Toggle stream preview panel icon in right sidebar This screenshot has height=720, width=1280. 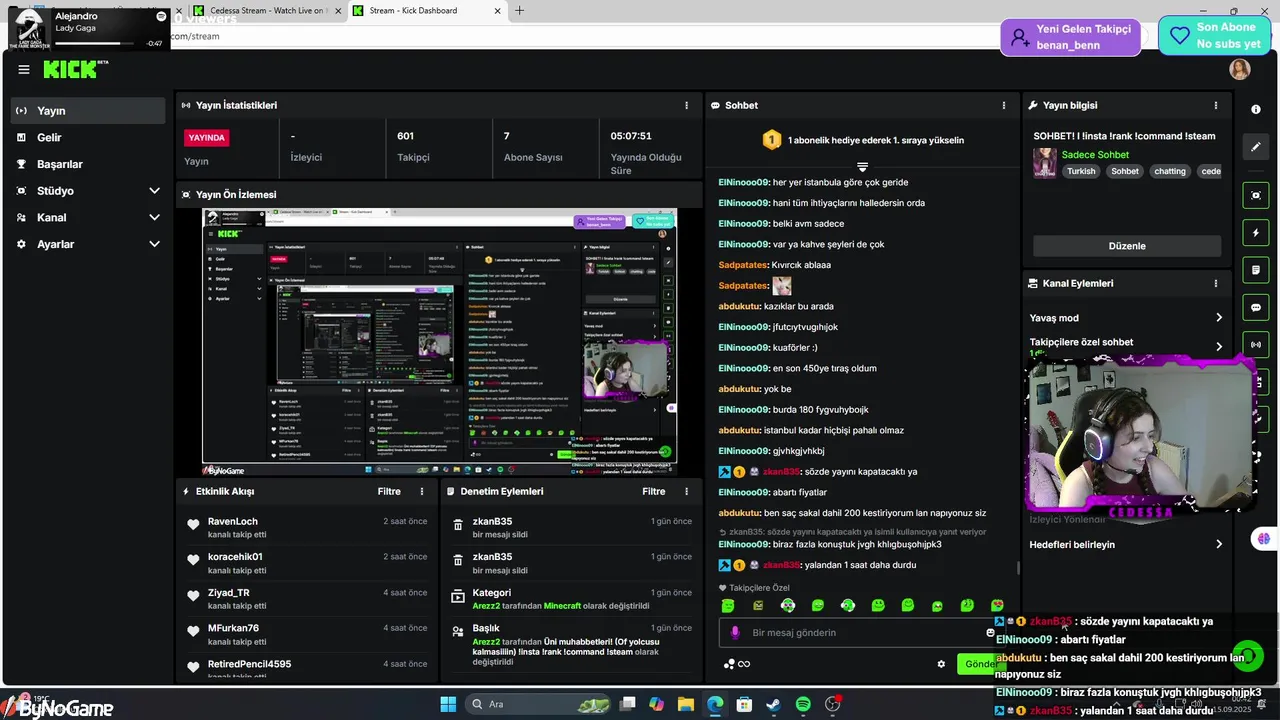[x=1256, y=195]
